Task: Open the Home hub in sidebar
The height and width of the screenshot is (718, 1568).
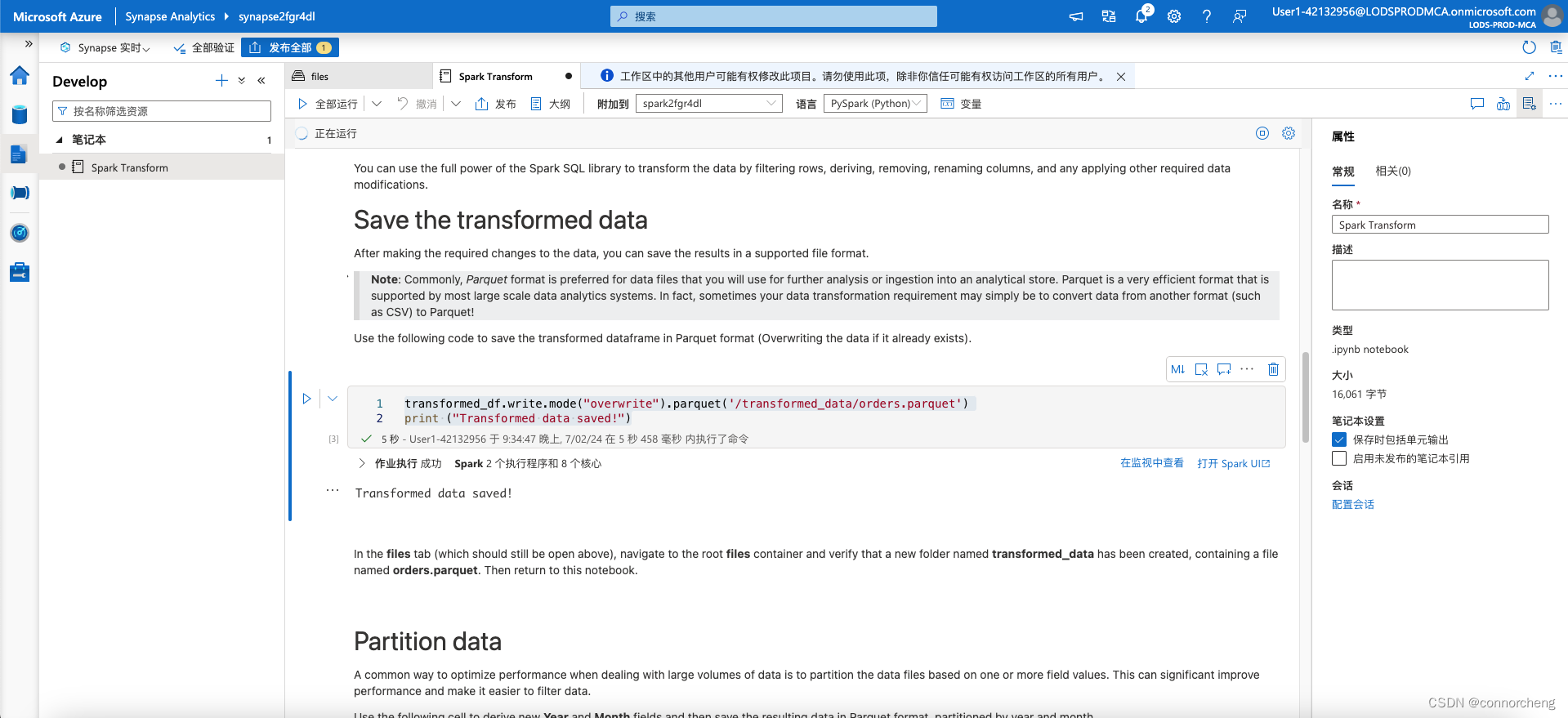Action: pyautogui.click(x=20, y=76)
